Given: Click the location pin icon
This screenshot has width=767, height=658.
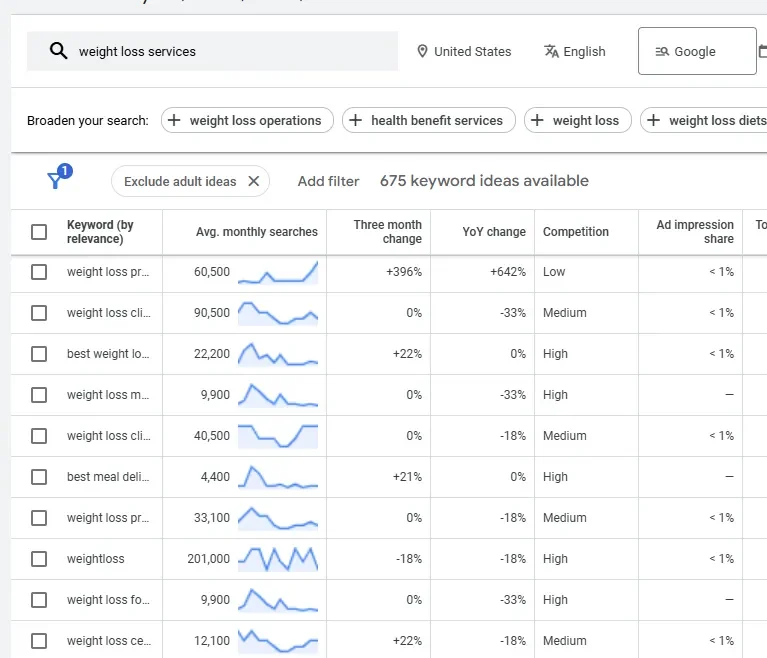Looking at the screenshot, I should tap(422, 51).
